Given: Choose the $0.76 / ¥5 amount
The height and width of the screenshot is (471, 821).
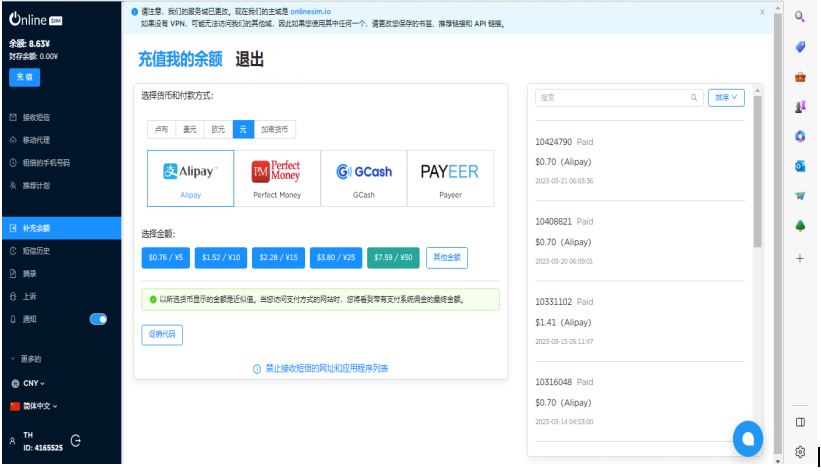Looking at the screenshot, I should click(165, 257).
